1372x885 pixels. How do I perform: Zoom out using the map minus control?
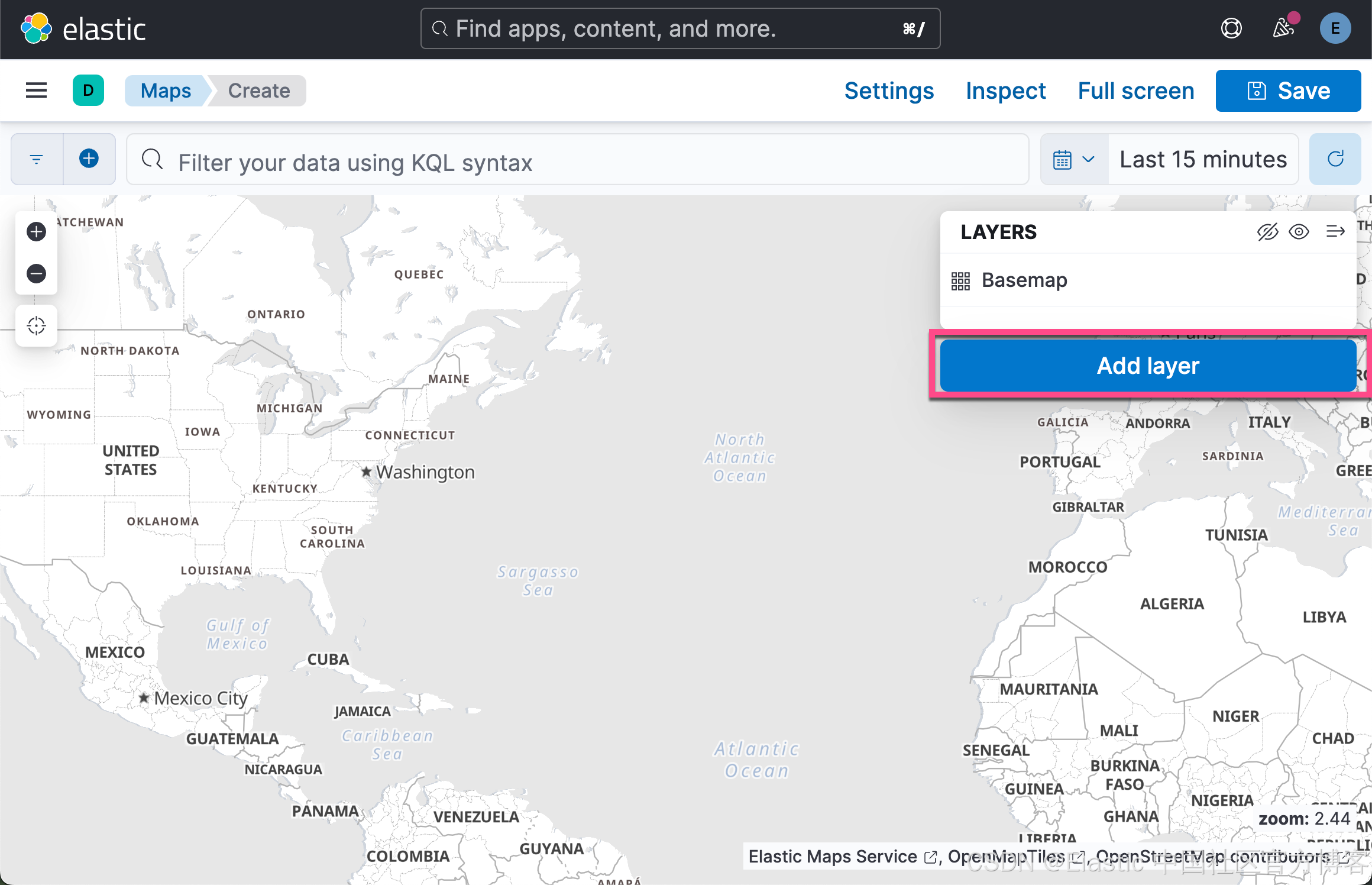click(36, 273)
